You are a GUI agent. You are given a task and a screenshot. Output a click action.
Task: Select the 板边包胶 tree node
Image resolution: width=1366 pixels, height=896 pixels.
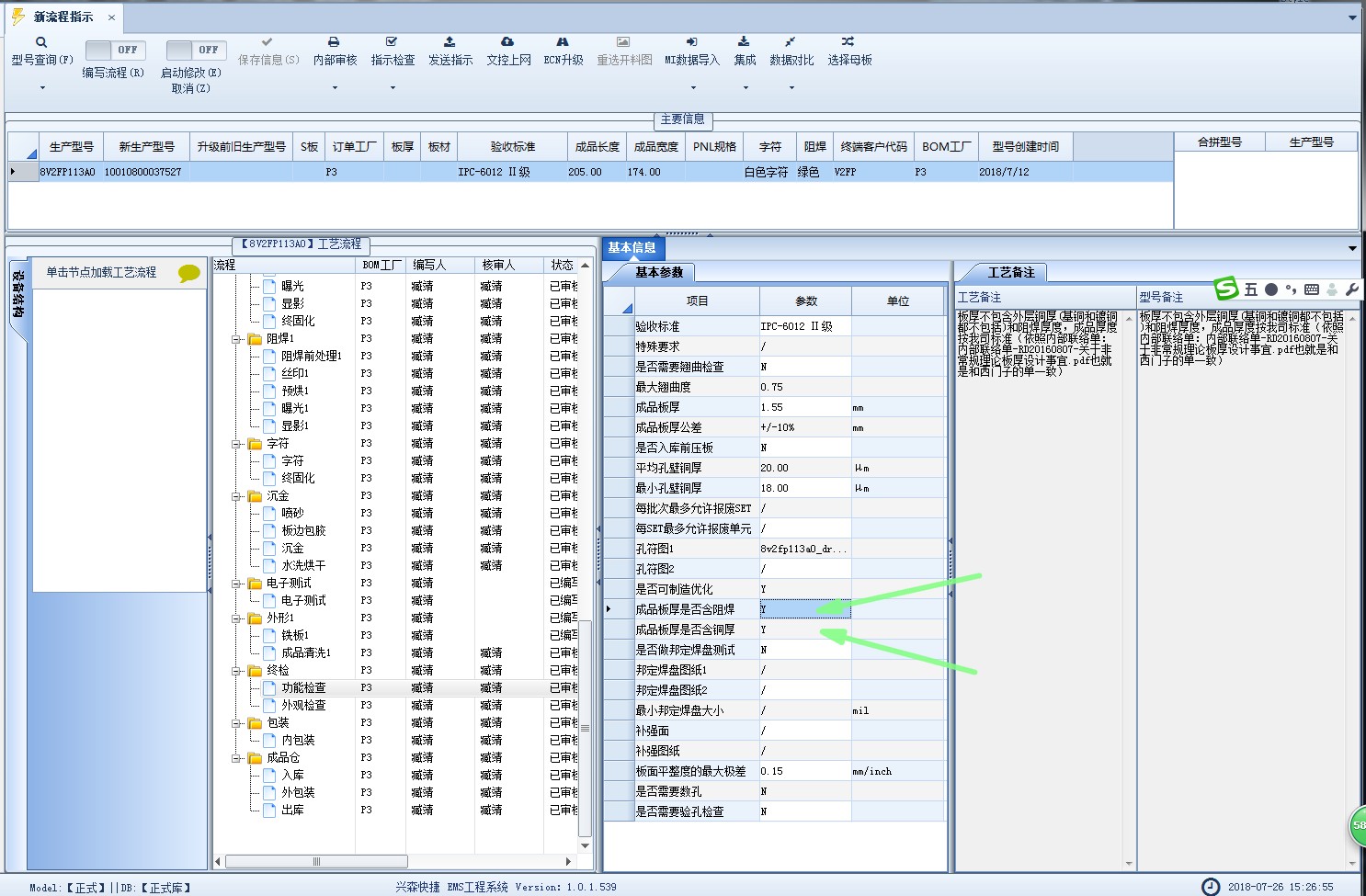coord(303,530)
